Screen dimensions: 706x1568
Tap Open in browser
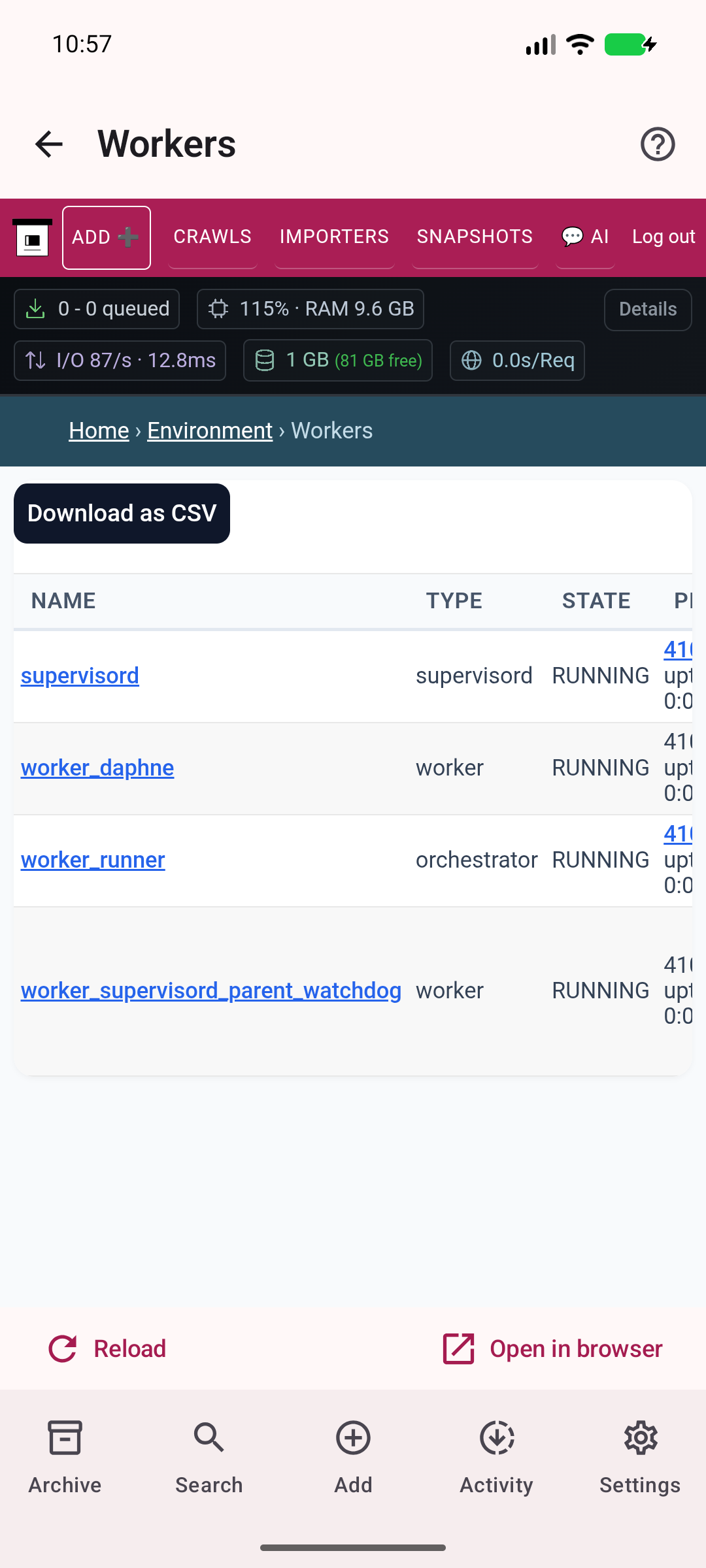(x=553, y=1349)
